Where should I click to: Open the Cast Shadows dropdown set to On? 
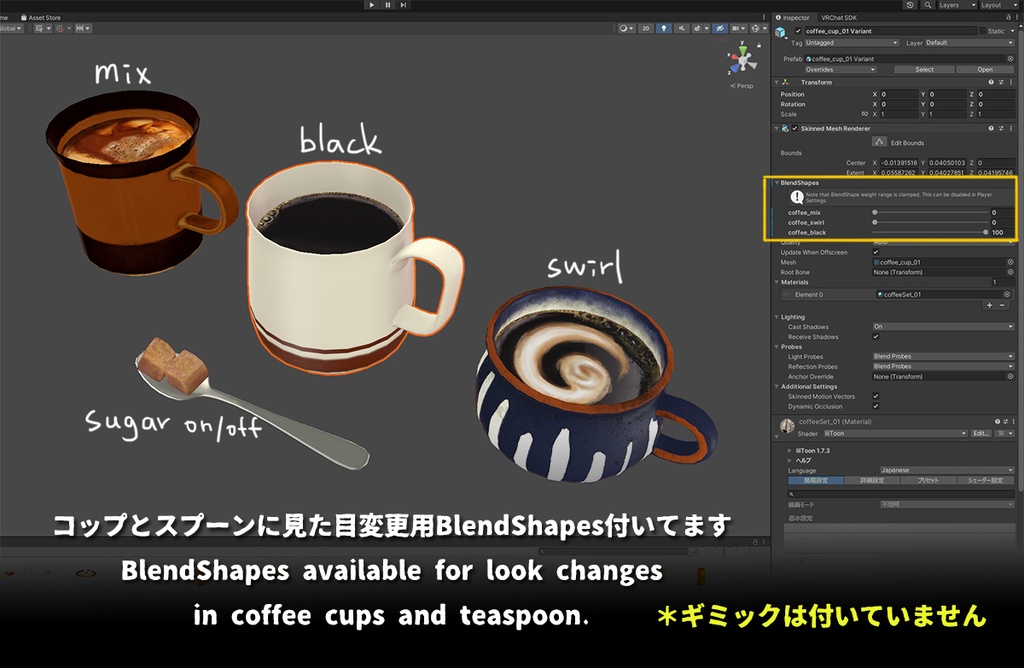pos(940,326)
